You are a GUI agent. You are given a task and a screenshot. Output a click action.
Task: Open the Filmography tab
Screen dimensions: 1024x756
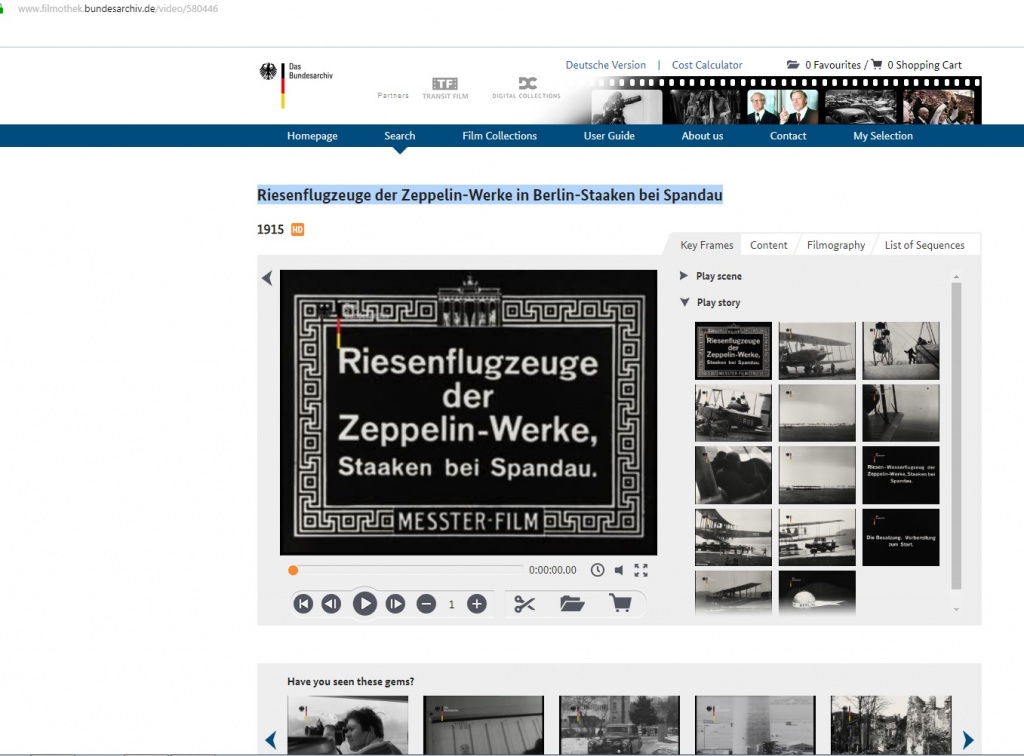coord(836,245)
